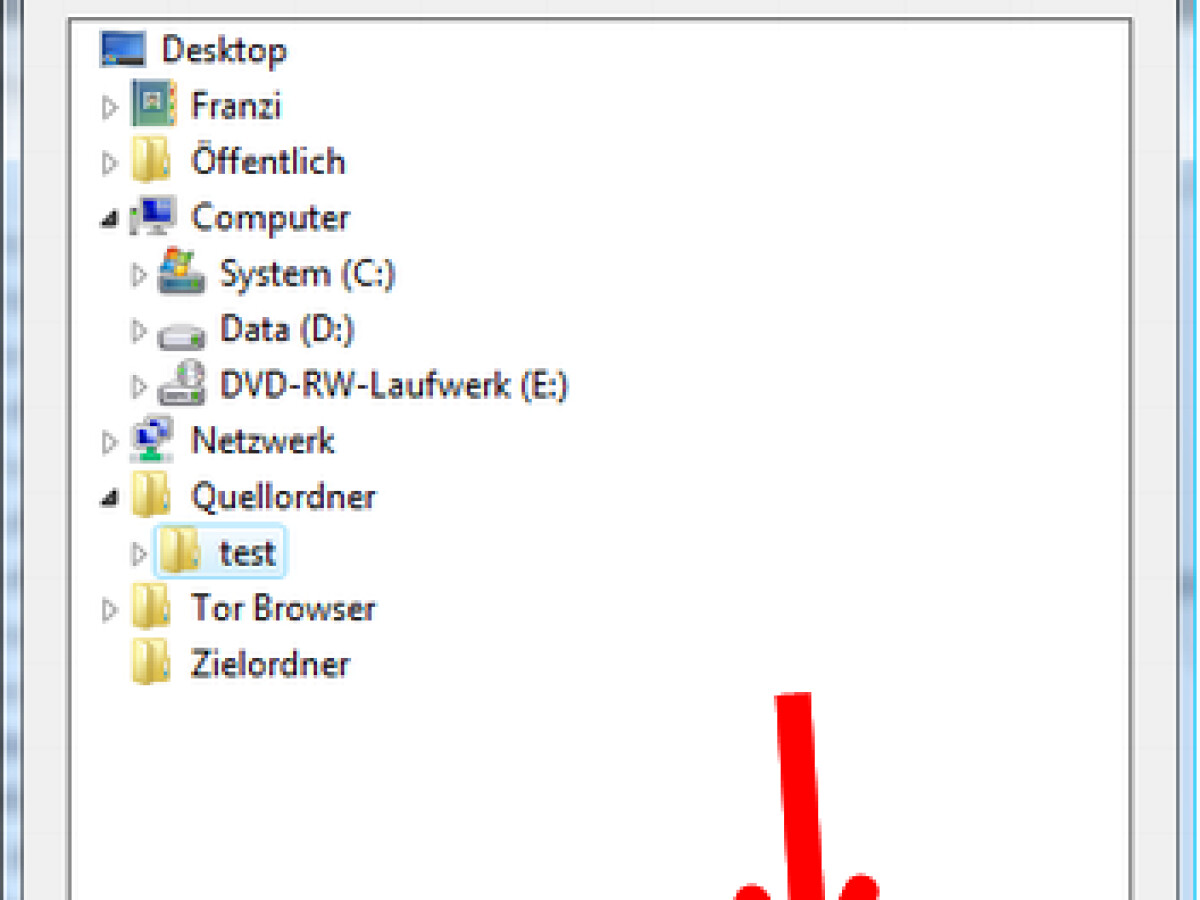1200x900 pixels.
Task: Collapse the Computer node
Action: (110, 219)
